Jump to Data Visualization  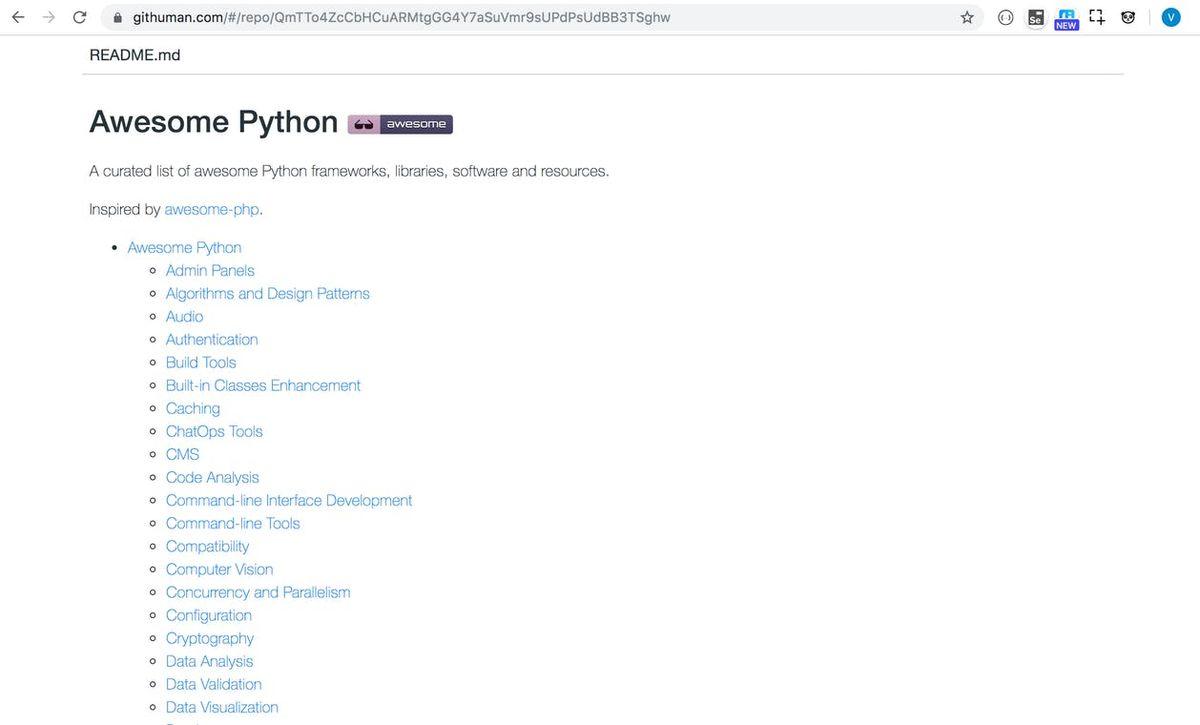222,707
